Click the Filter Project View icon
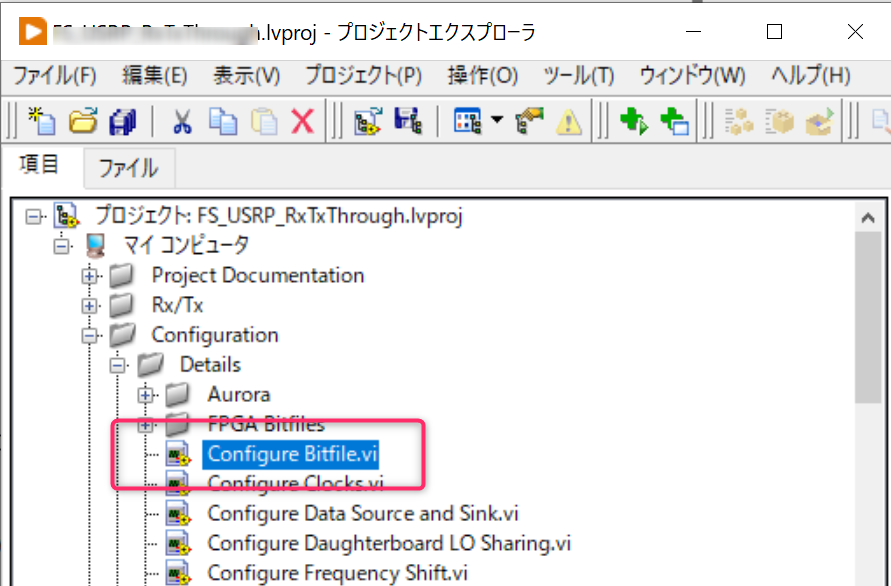 [467, 121]
